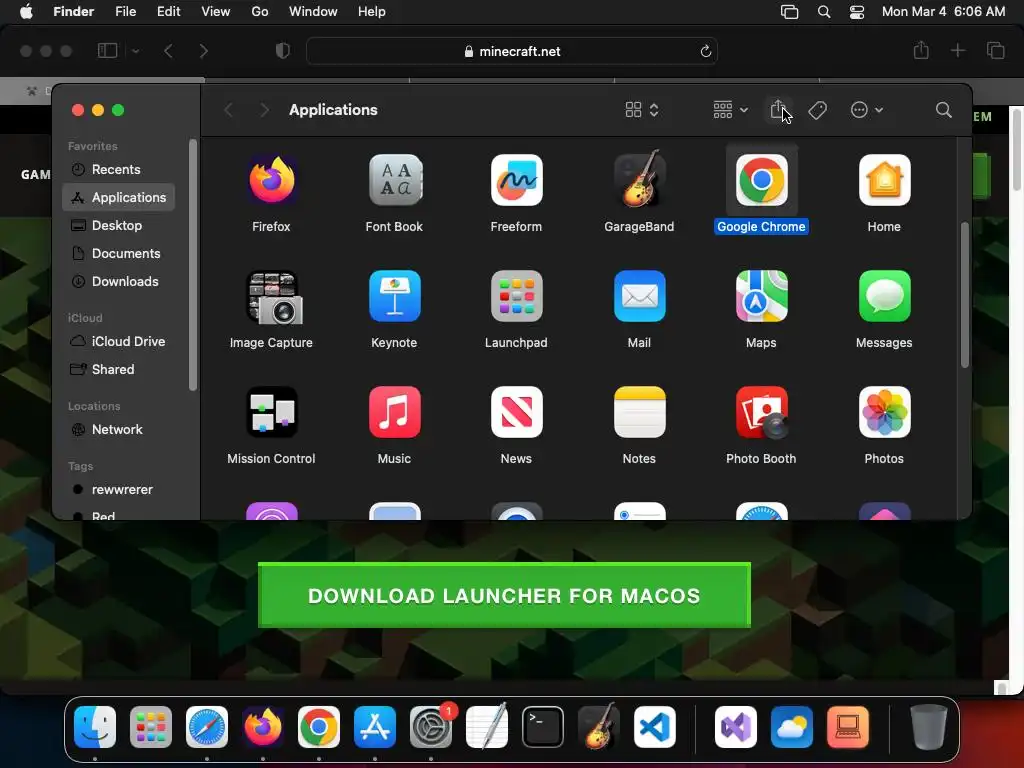Click the Finder Edit Tags button
Image resolution: width=1024 pixels, height=768 pixels.
817,110
